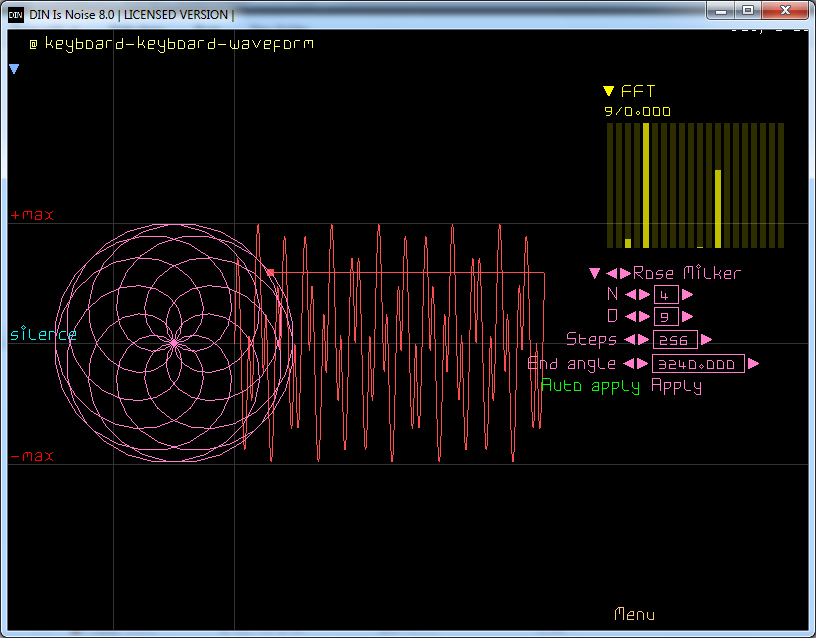Image resolution: width=816 pixels, height=638 pixels.
Task: Decrease Steps with its left arrow
Action: click(x=630, y=339)
